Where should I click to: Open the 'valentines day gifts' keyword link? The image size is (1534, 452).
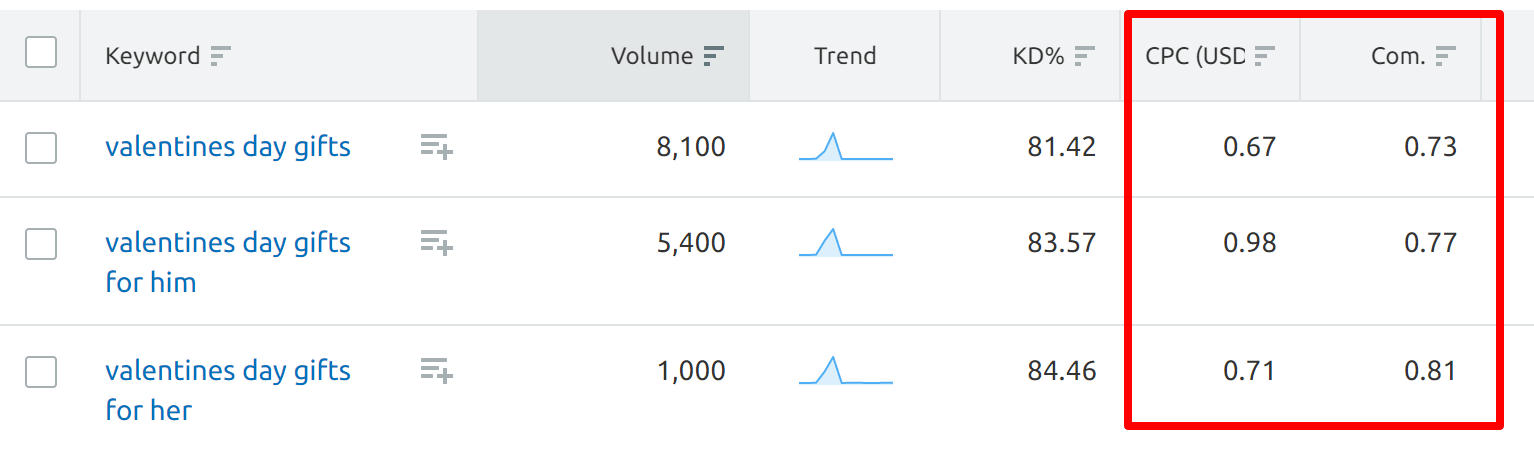228,147
